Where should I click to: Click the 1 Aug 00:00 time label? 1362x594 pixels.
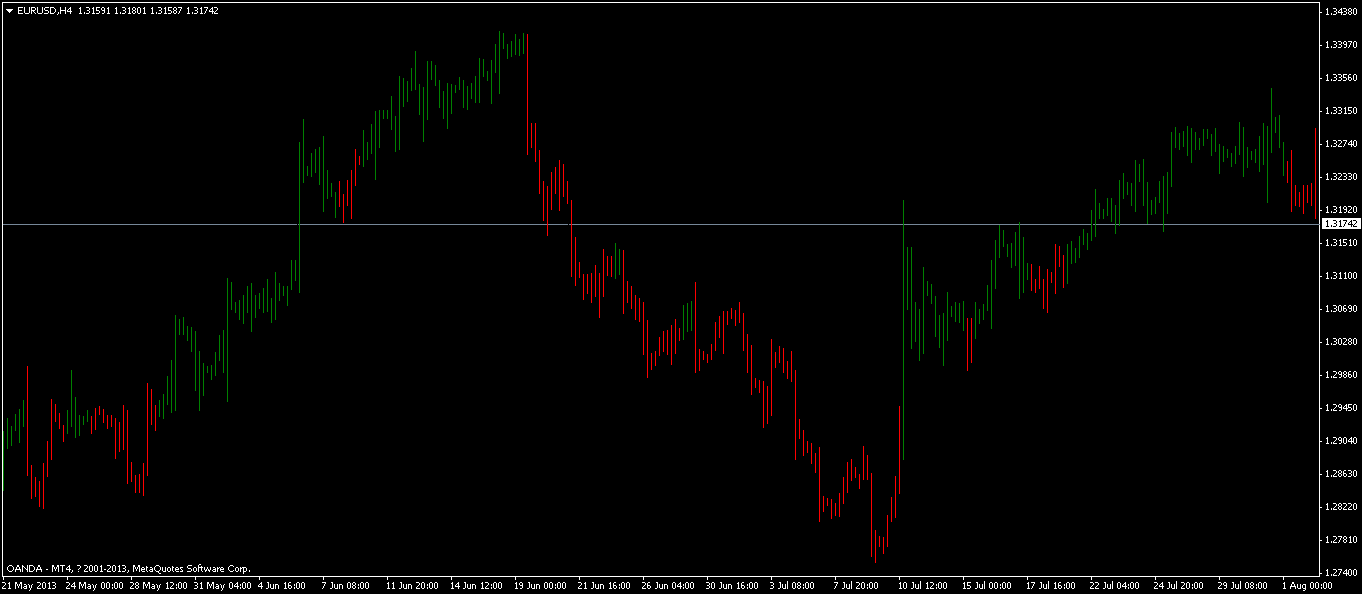[x=1309, y=585]
